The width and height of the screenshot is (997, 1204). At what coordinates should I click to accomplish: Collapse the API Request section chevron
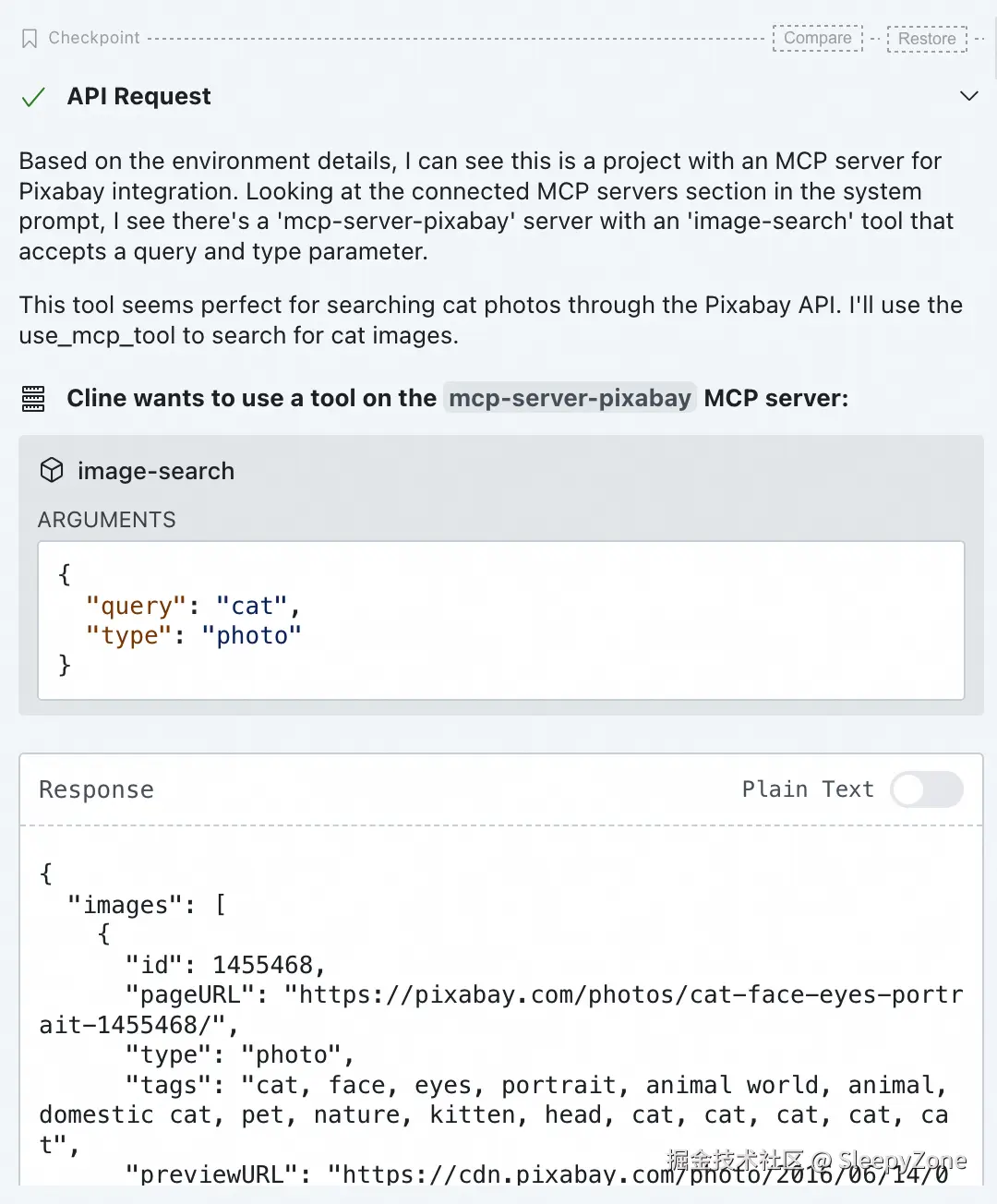click(x=968, y=96)
